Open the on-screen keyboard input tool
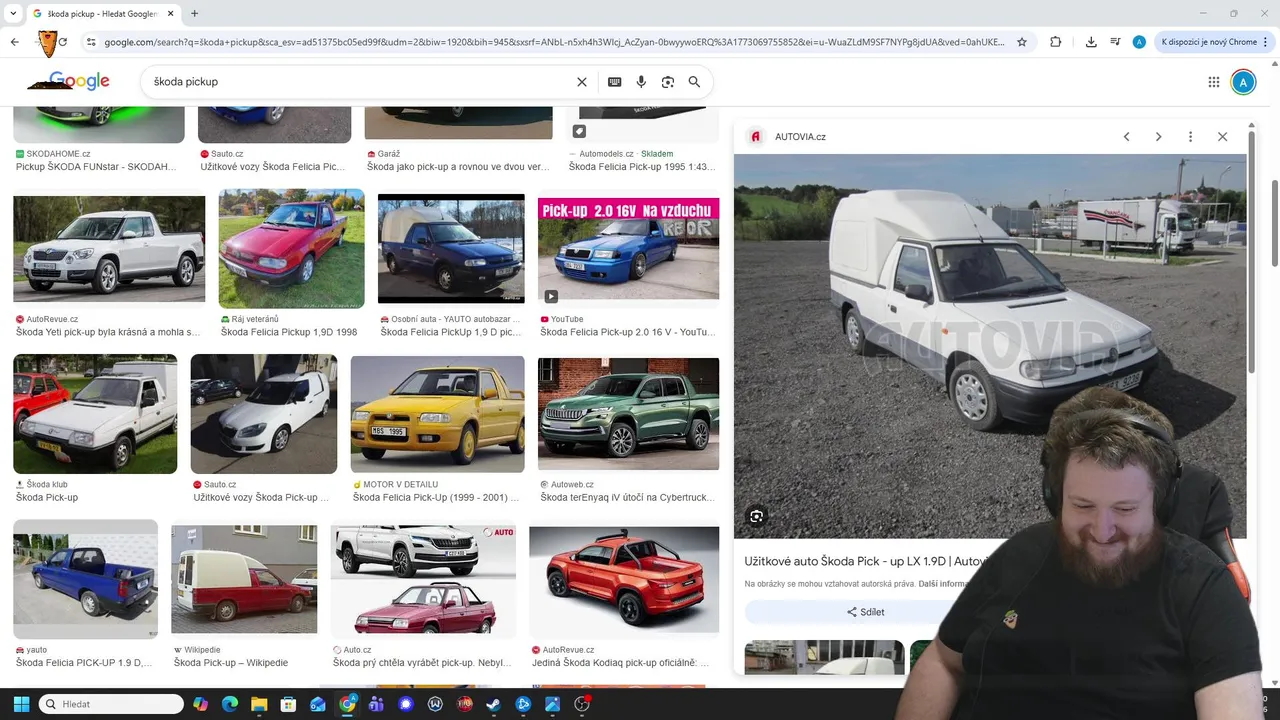The width and height of the screenshot is (1280, 720). [614, 82]
